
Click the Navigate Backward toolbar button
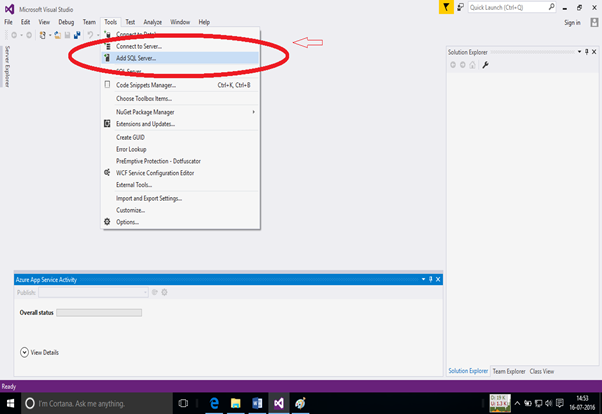pyautogui.click(x=14, y=35)
